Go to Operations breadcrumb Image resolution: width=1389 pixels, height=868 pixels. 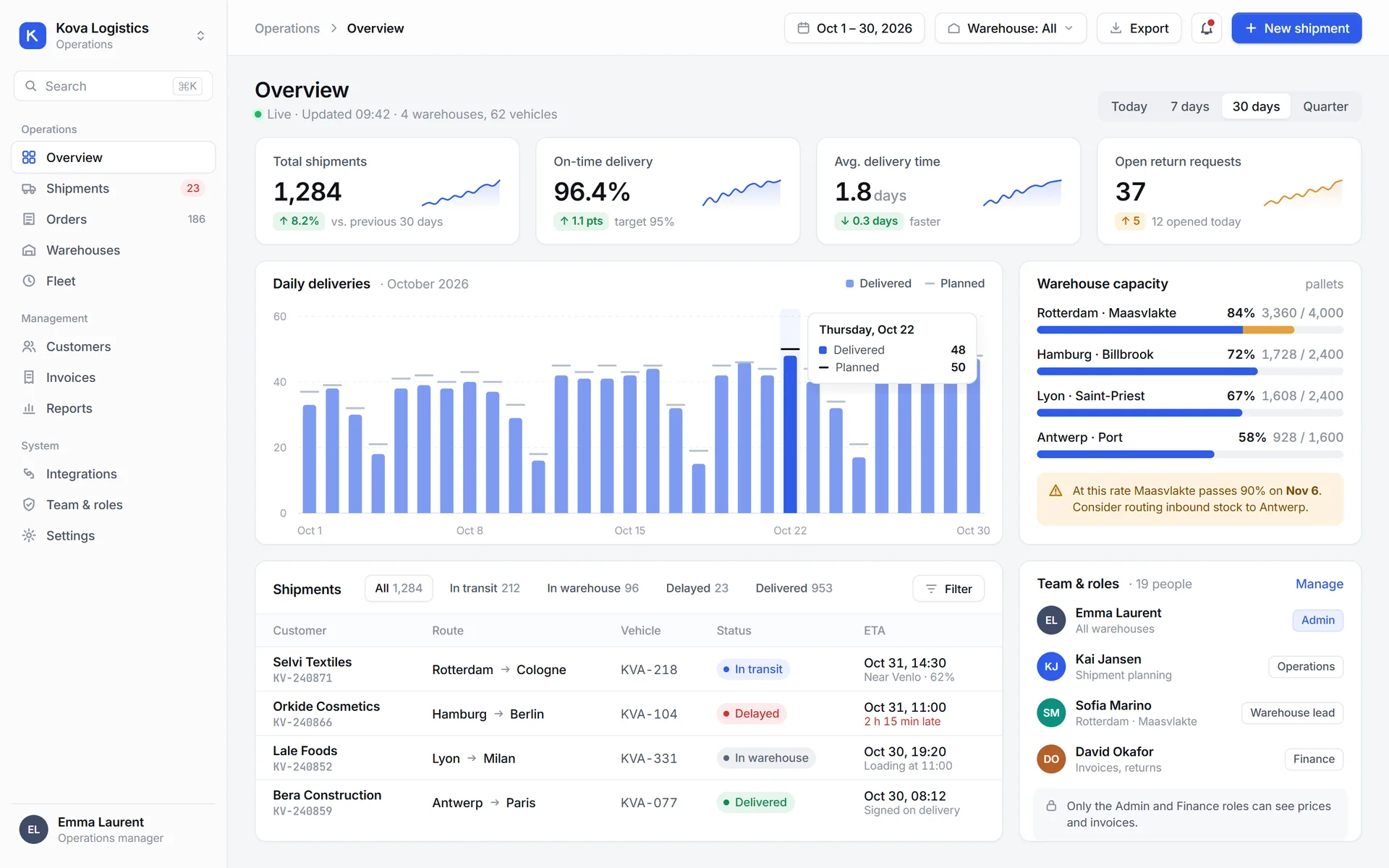[287, 28]
